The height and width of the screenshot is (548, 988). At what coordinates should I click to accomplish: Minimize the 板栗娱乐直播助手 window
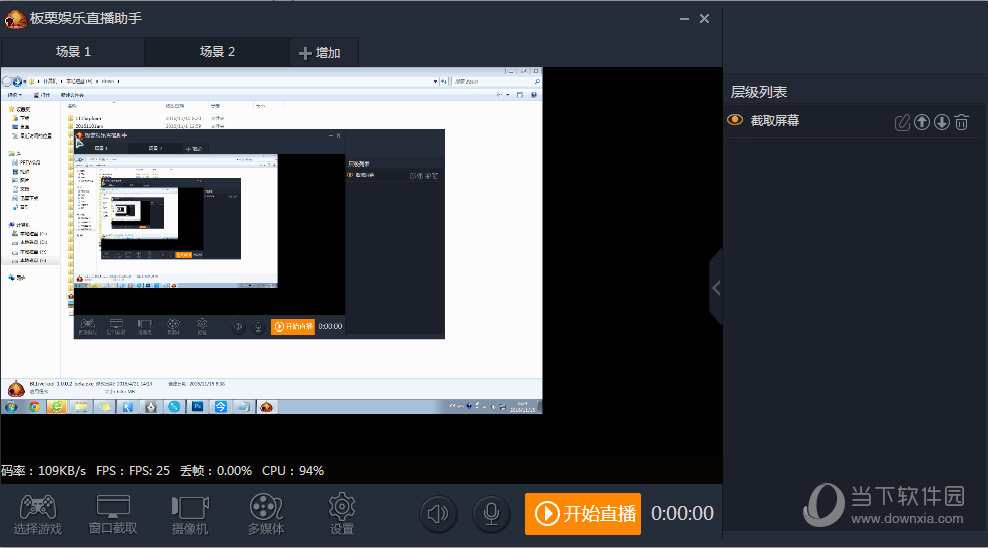[x=683, y=19]
